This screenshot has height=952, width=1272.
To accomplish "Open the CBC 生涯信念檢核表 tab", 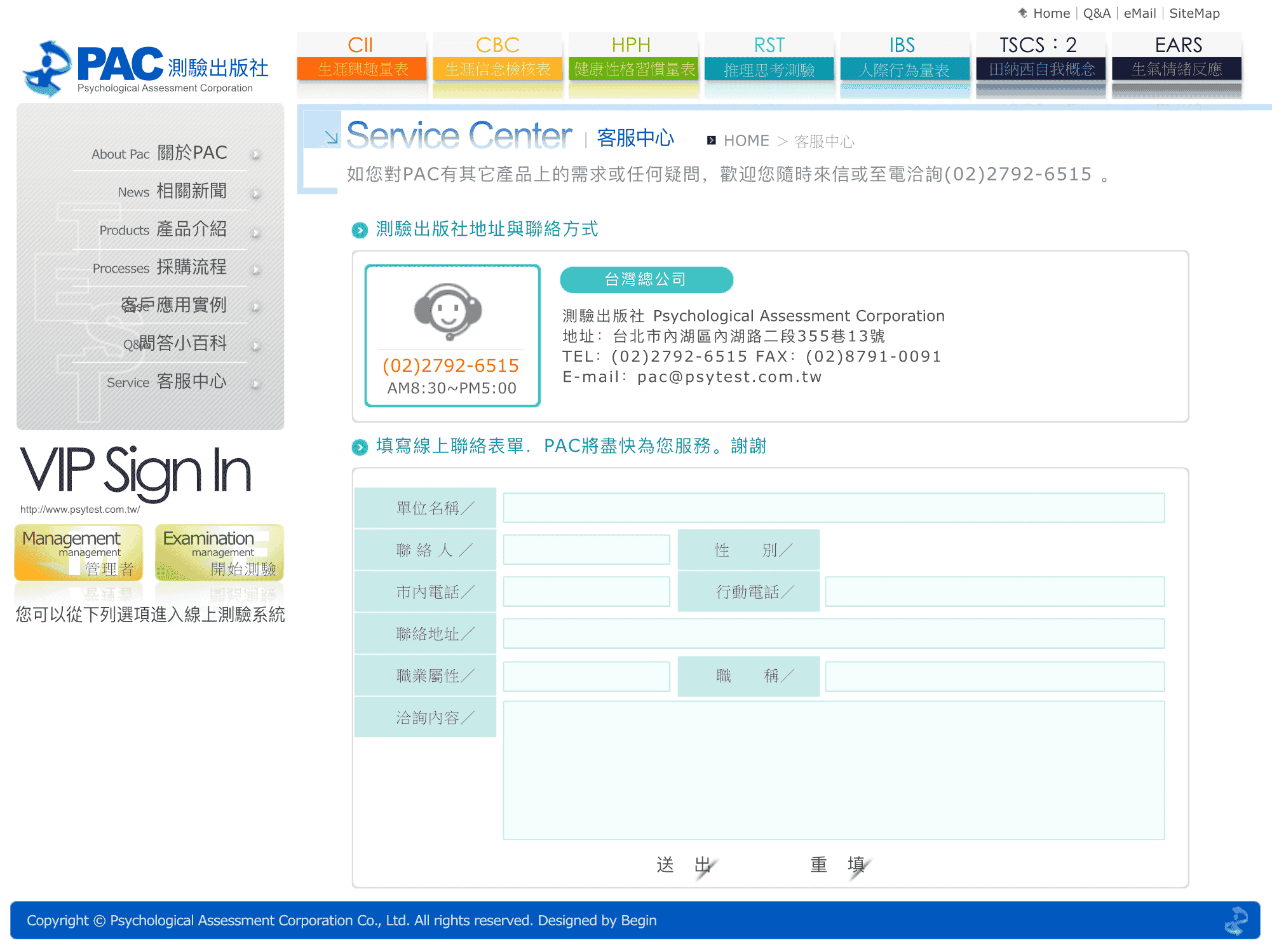I will pyautogui.click(x=497, y=57).
